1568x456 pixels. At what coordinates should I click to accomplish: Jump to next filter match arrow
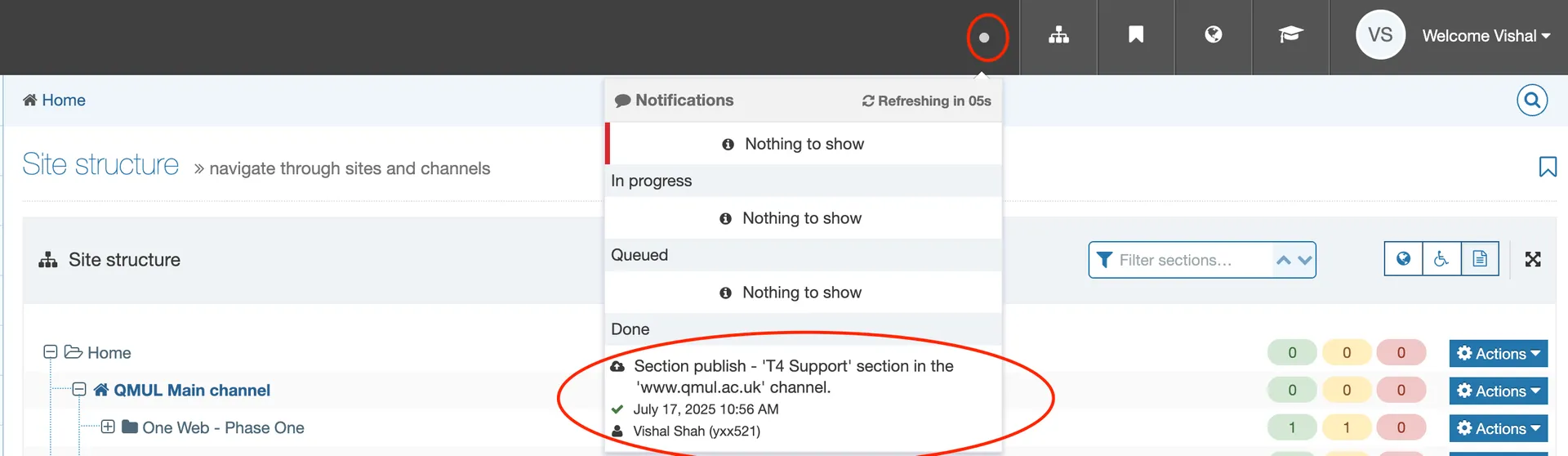[1305, 260]
